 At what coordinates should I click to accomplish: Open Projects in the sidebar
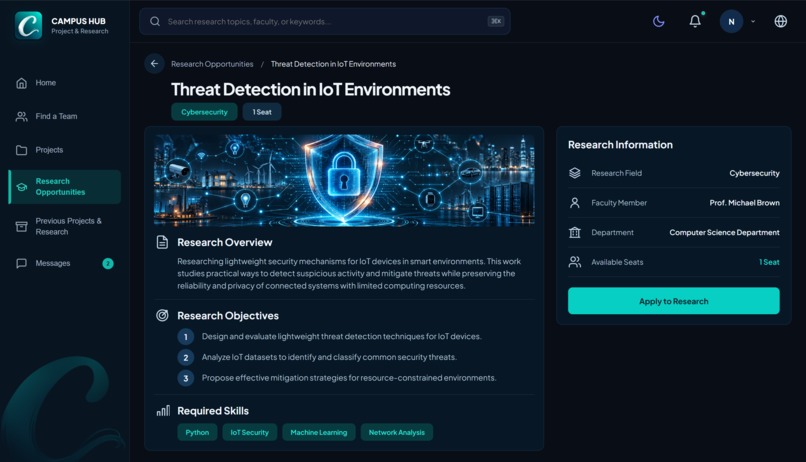pos(65,150)
